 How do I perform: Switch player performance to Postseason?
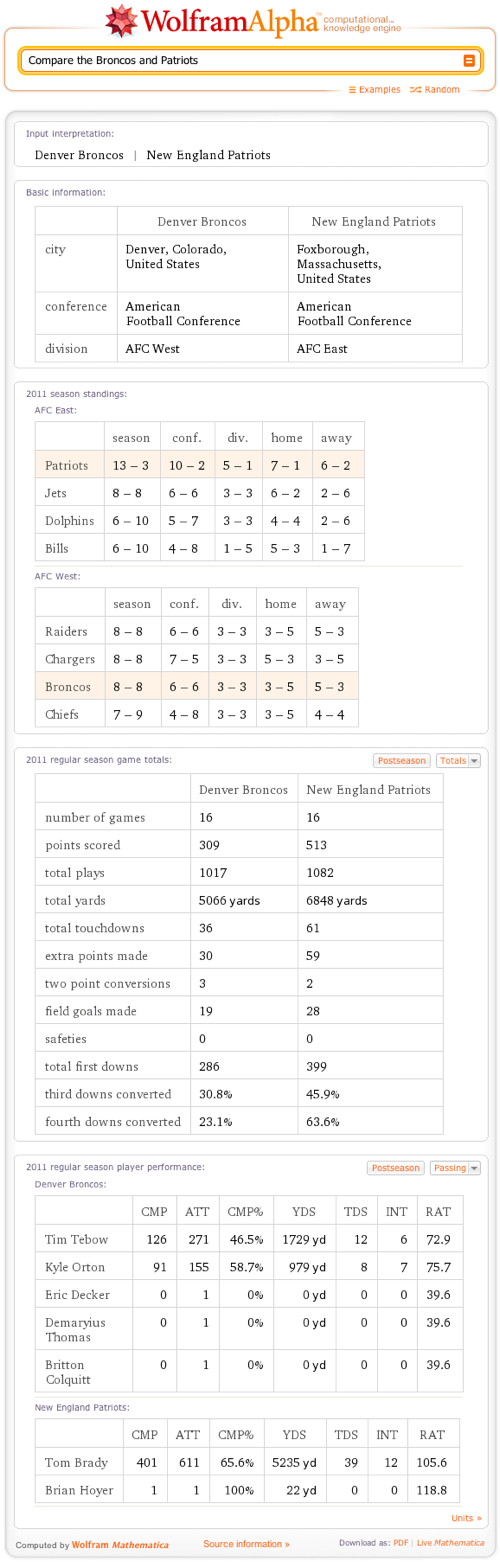click(395, 1168)
